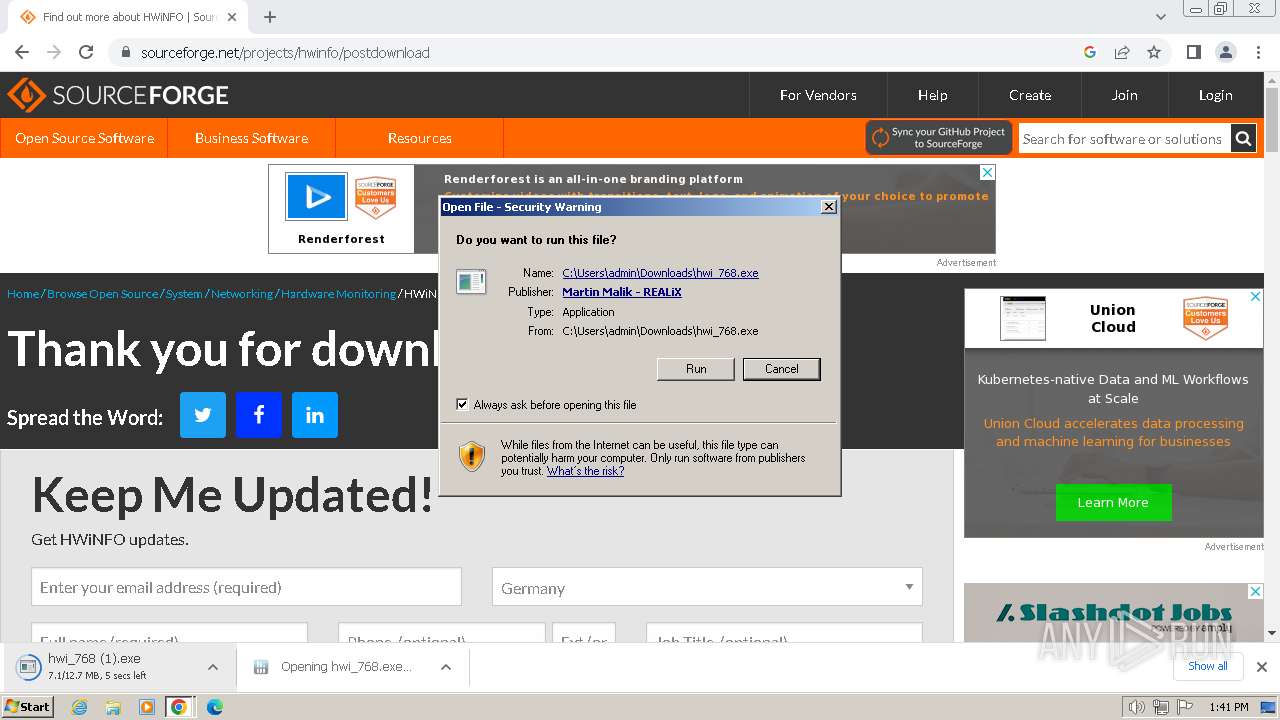
Task: Click Sync your GitHub Project button
Action: click(938, 138)
